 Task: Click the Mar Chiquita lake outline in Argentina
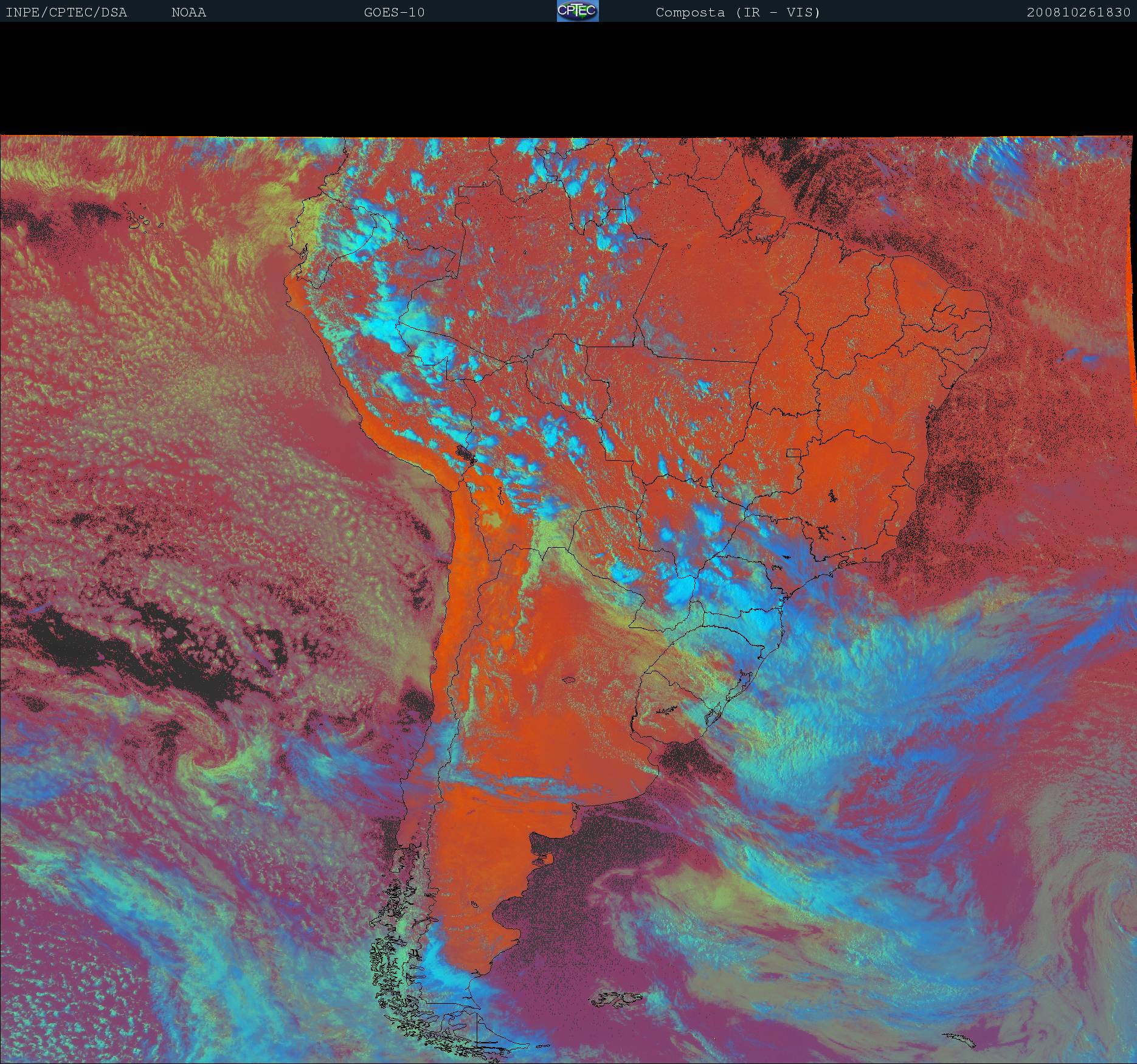click(x=569, y=681)
